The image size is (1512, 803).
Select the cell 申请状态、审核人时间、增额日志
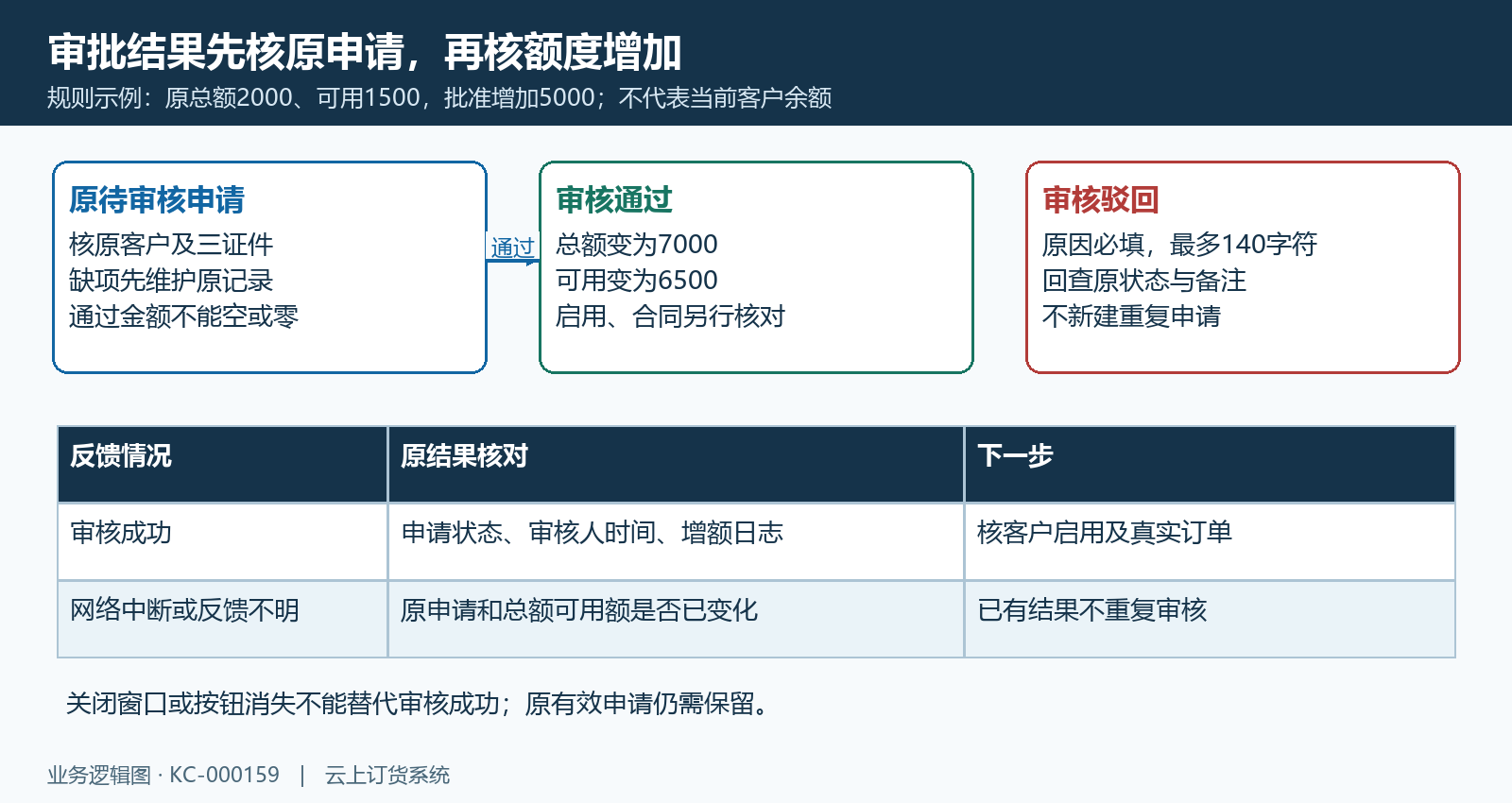pyautogui.click(x=676, y=541)
